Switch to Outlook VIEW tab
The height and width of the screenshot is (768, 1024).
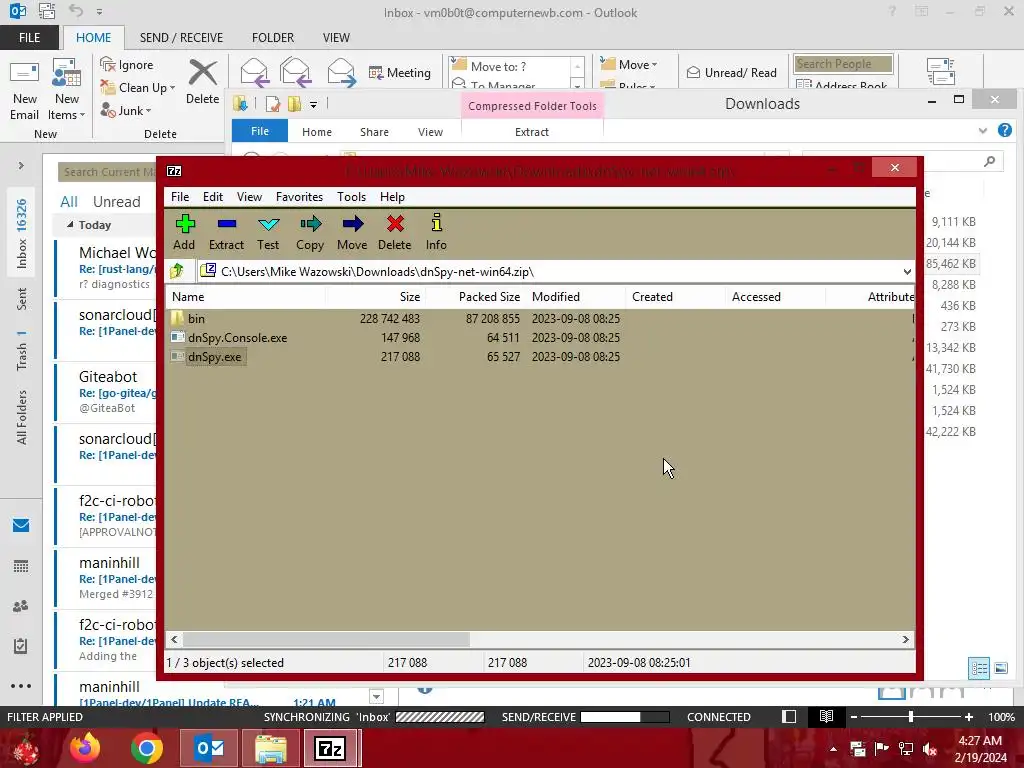pyautogui.click(x=336, y=38)
